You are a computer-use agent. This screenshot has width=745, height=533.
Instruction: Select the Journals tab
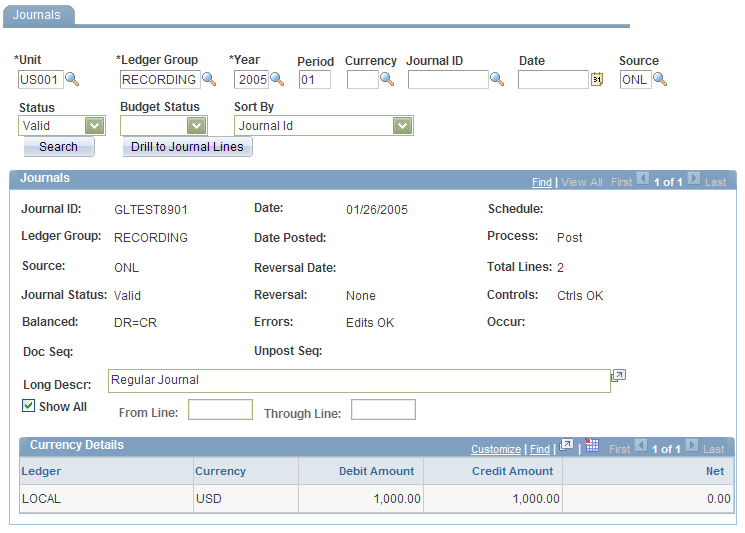[37, 15]
